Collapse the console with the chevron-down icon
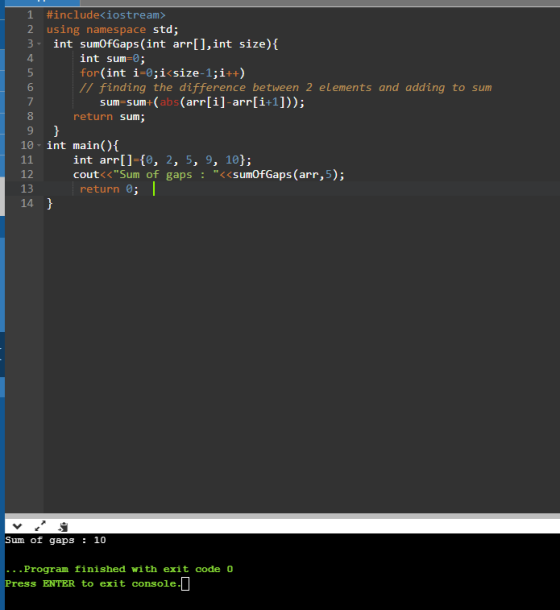The image size is (560, 610). click(17, 526)
